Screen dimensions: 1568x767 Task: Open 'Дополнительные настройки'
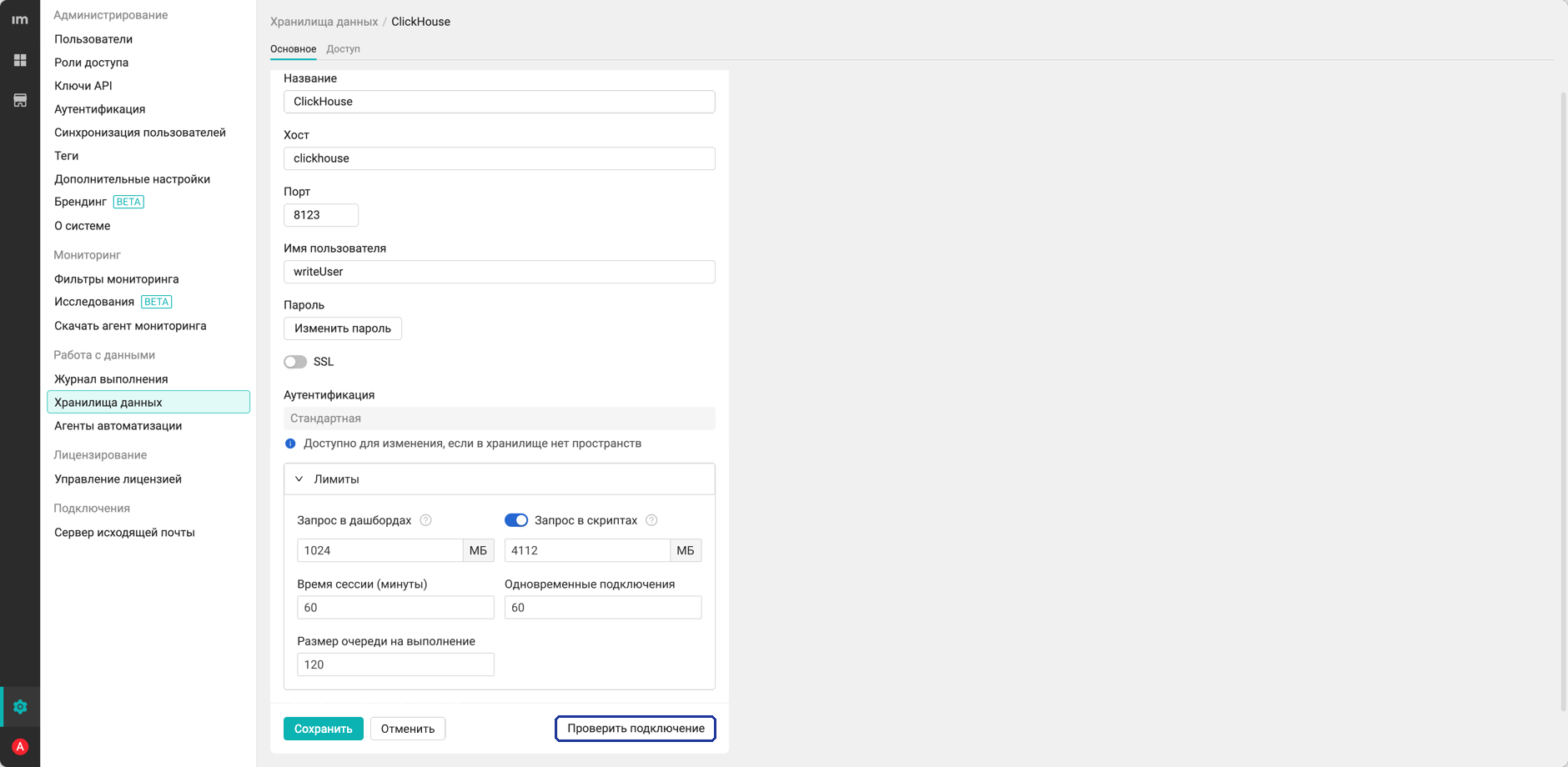pos(132,179)
